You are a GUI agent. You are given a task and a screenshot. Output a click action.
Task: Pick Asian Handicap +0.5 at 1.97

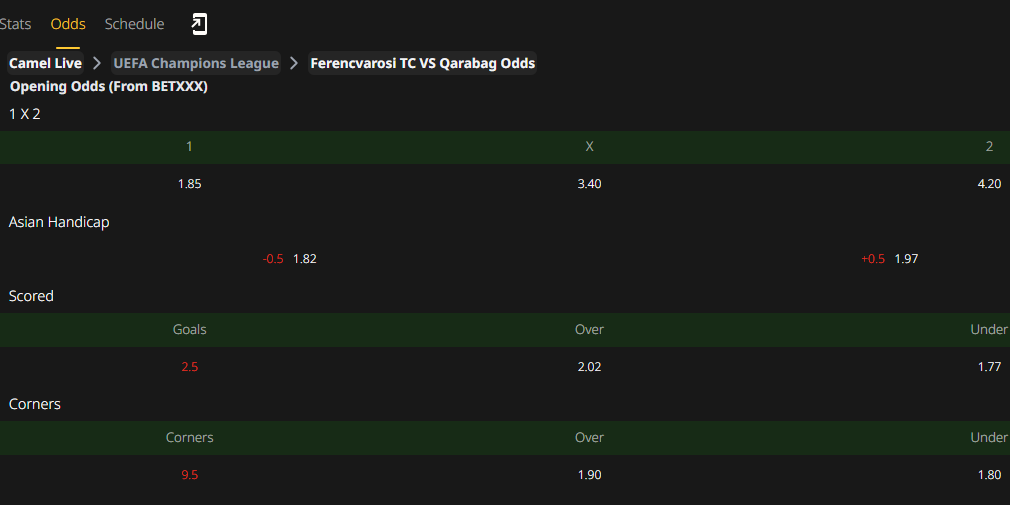(889, 259)
